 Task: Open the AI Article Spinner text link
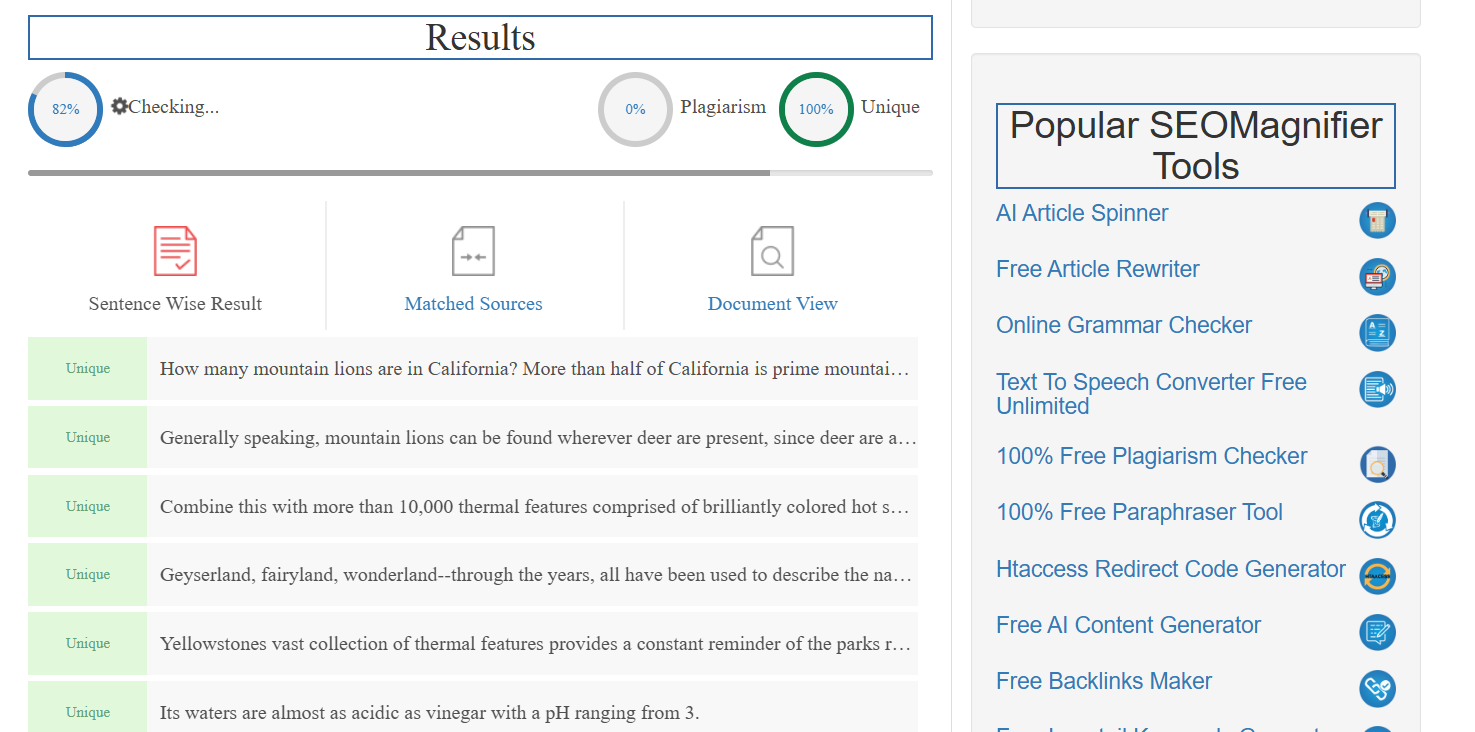click(1082, 213)
